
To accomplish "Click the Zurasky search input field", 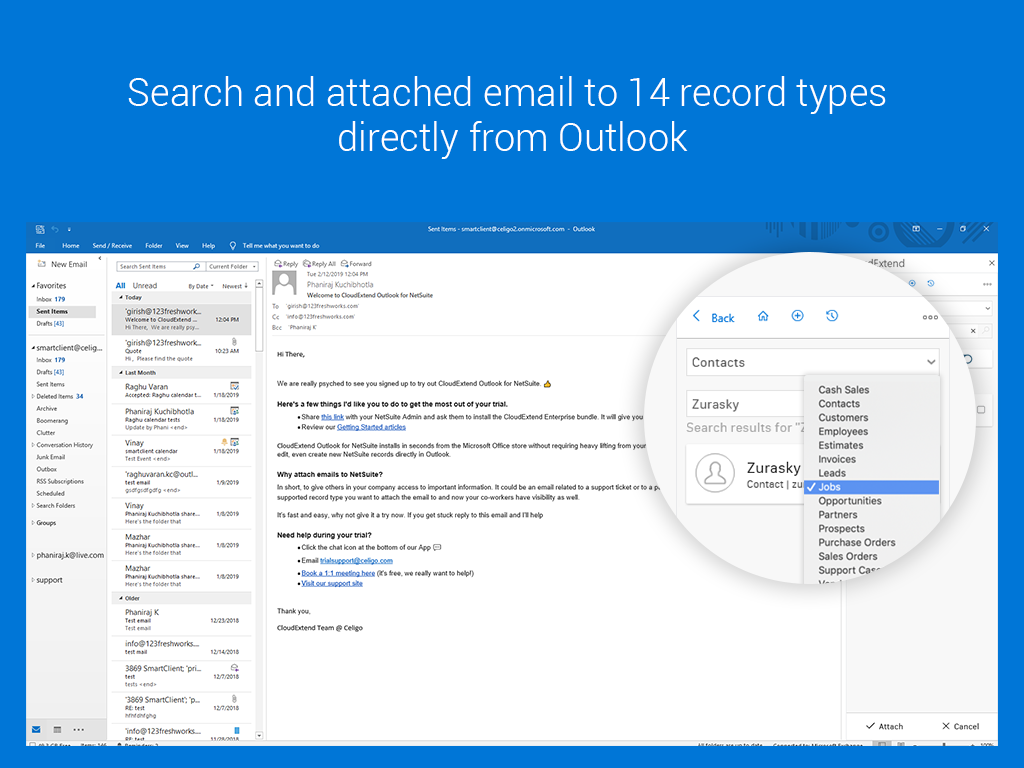I will click(x=744, y=404).
